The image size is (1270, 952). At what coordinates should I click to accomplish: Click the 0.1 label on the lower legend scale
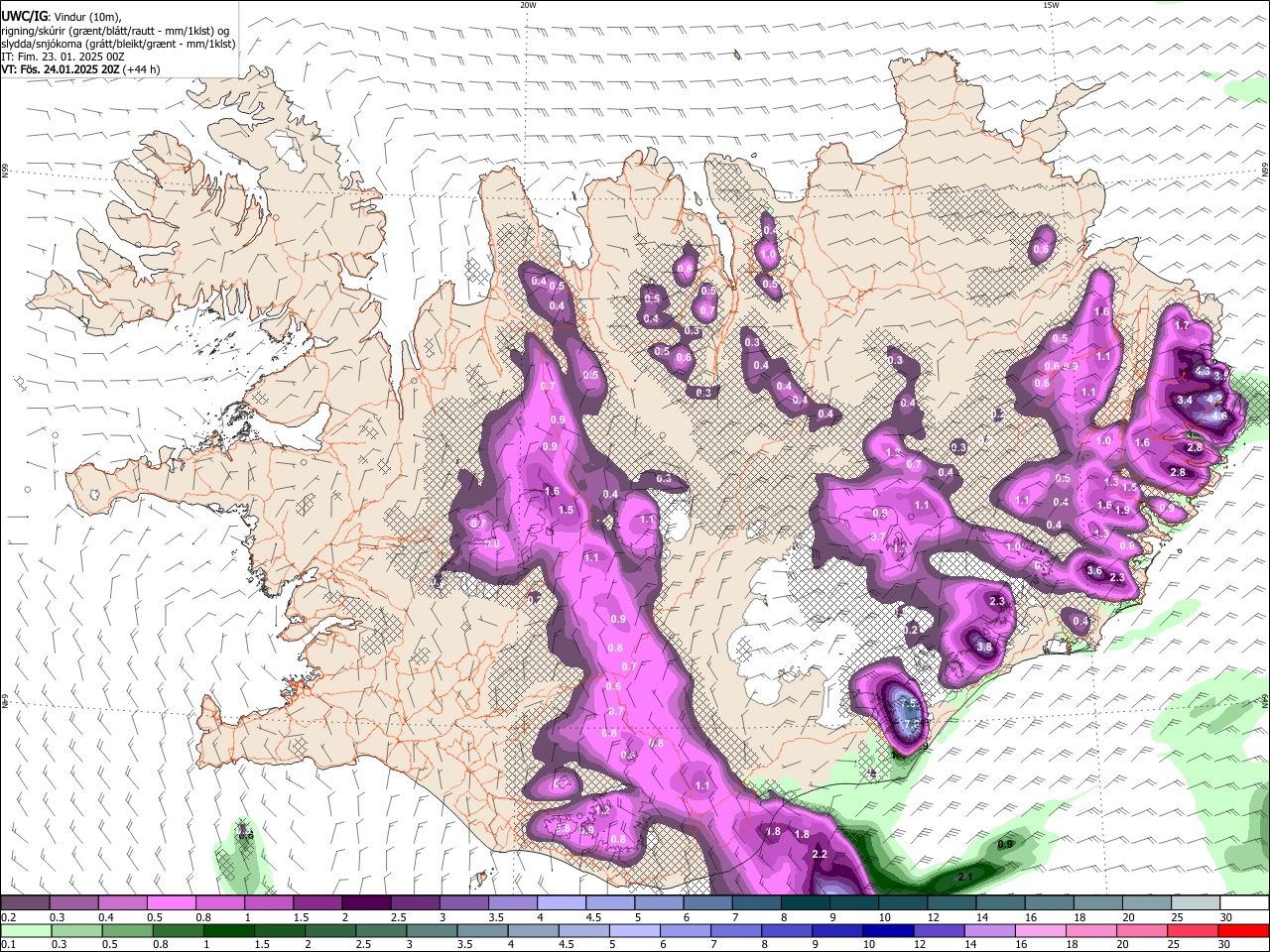8,944
